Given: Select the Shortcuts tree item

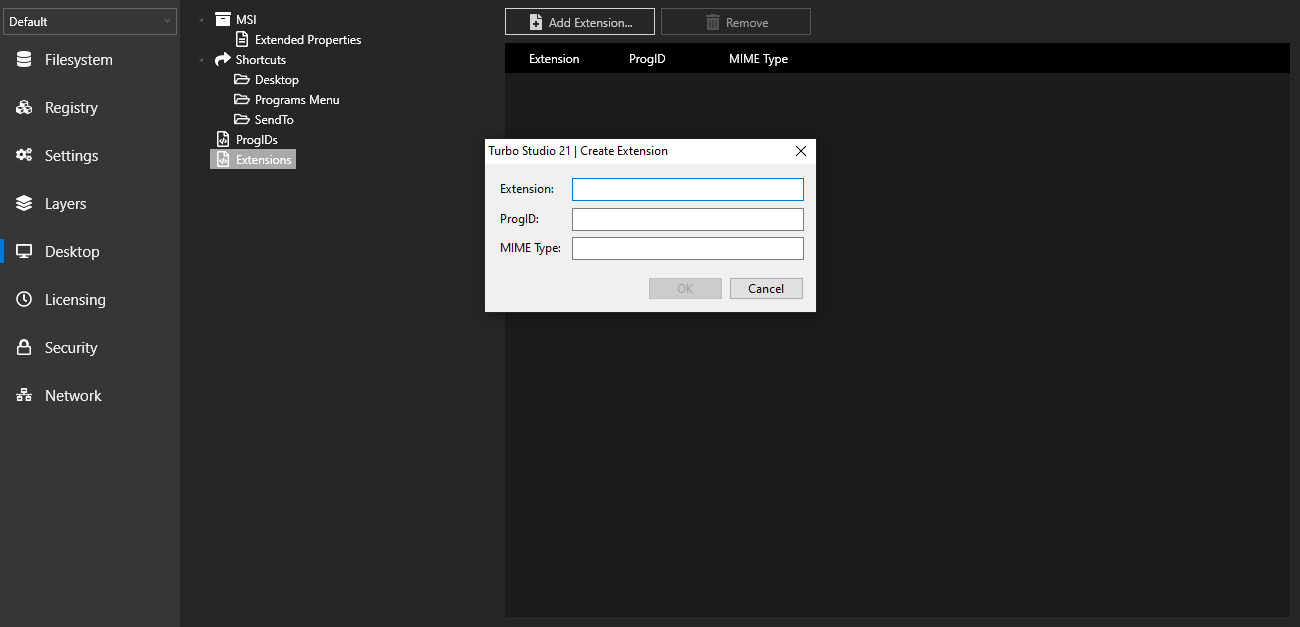Looking at the screenshot, I should pyautogui.click(x=261, y=60).
